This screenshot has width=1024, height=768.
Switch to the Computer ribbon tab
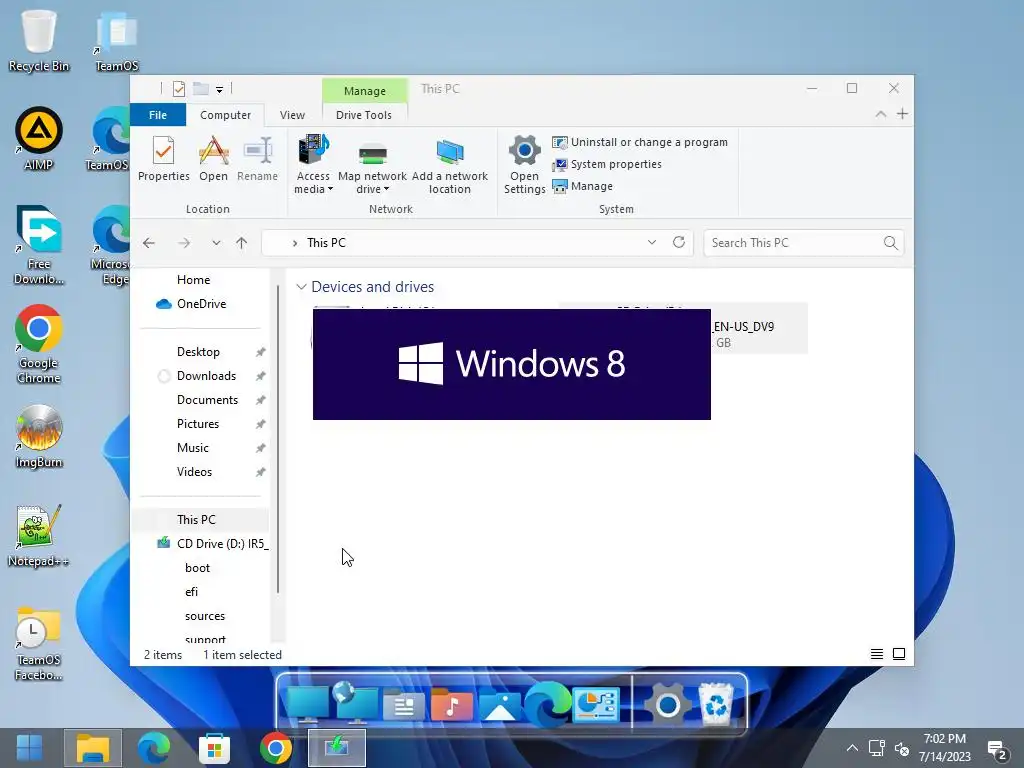[225, 115]
